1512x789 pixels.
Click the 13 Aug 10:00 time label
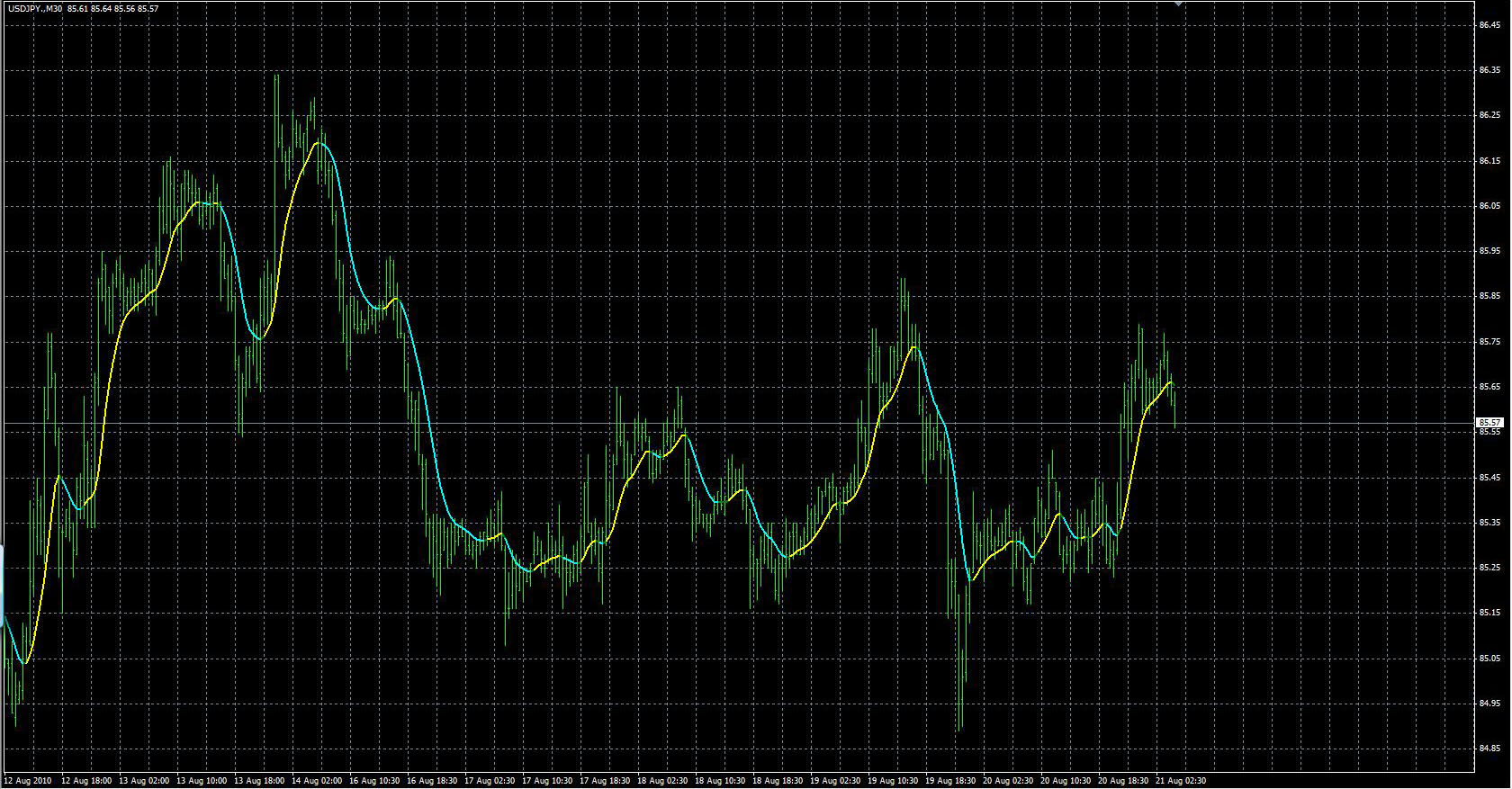coord(202,781)
